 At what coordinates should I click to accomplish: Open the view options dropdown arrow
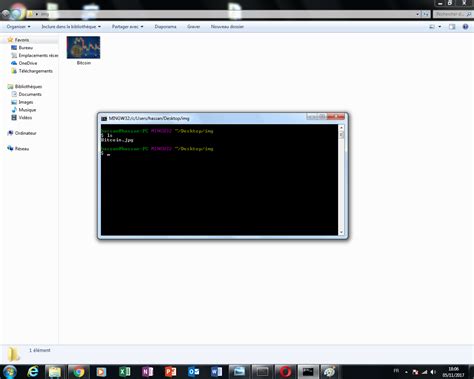pyautogui.click(x=440, y=27)
